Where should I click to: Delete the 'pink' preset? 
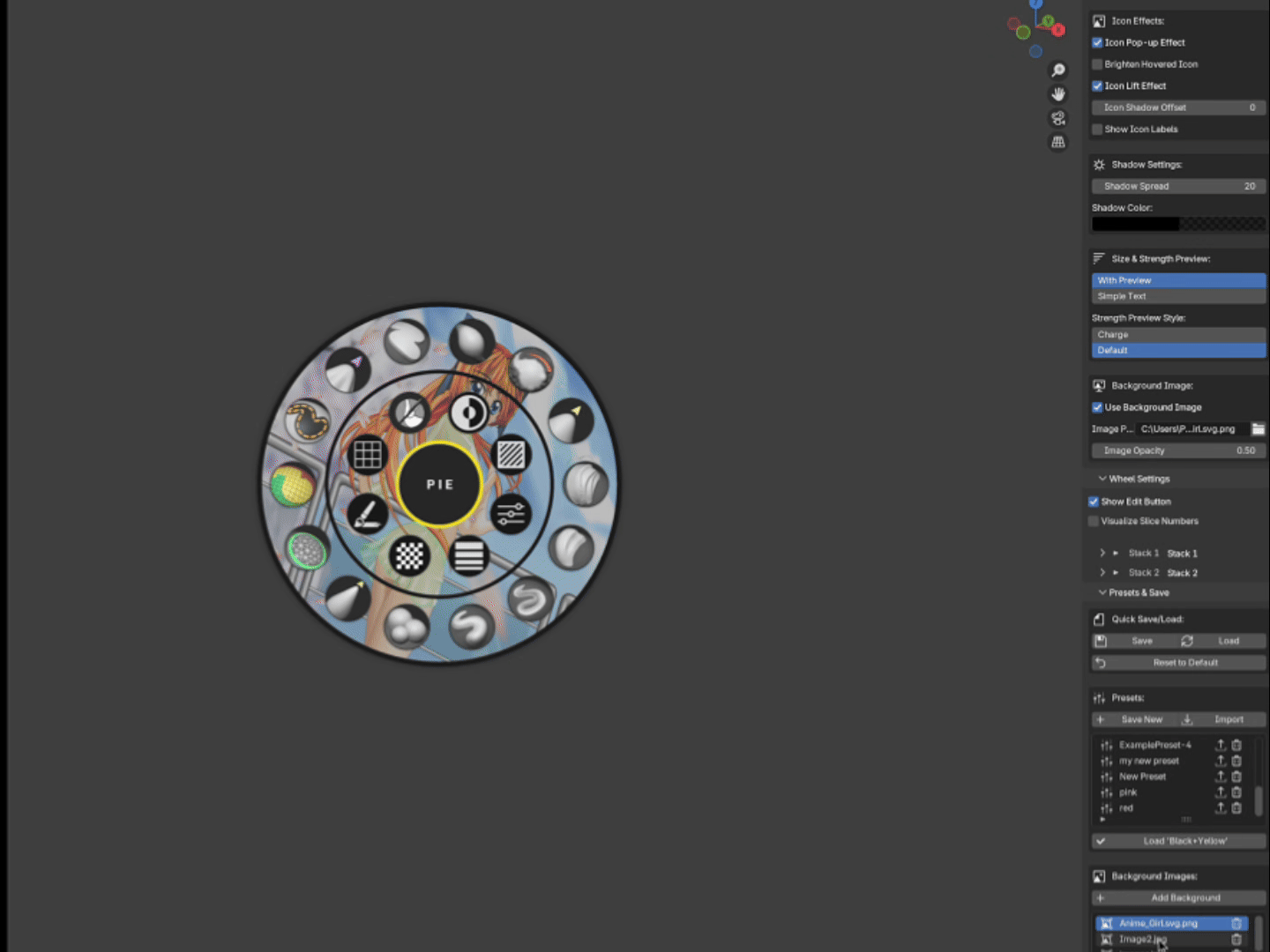(1236, 792)
